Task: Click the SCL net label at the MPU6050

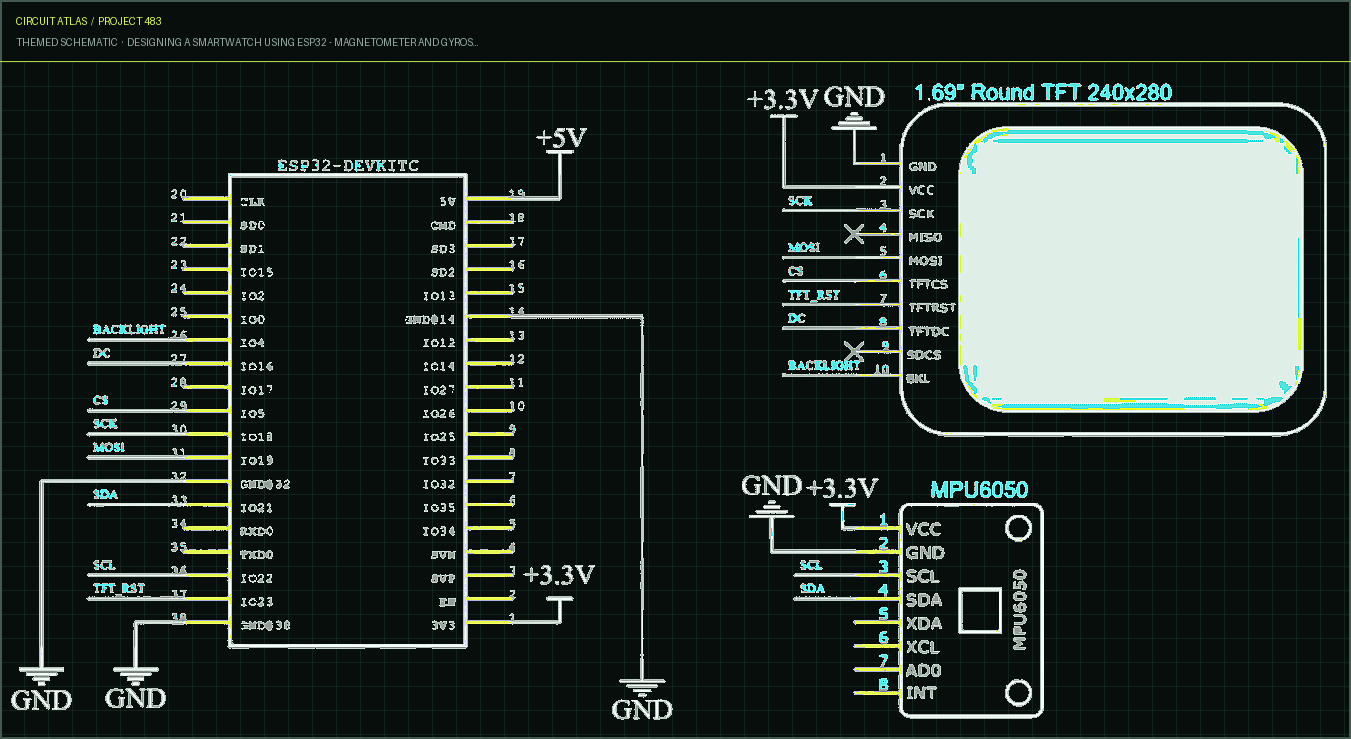Action: tap(811, 566)
